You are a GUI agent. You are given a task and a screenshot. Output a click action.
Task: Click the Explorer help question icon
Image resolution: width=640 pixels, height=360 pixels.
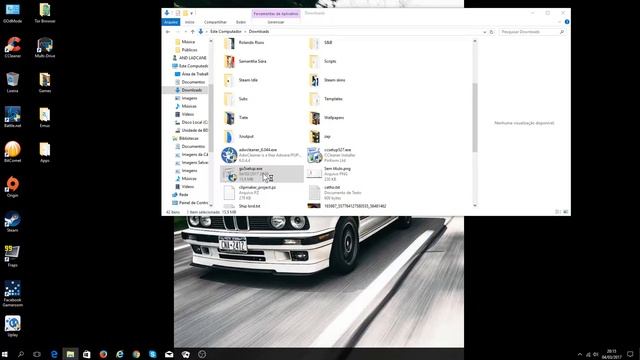pos(567,22)
